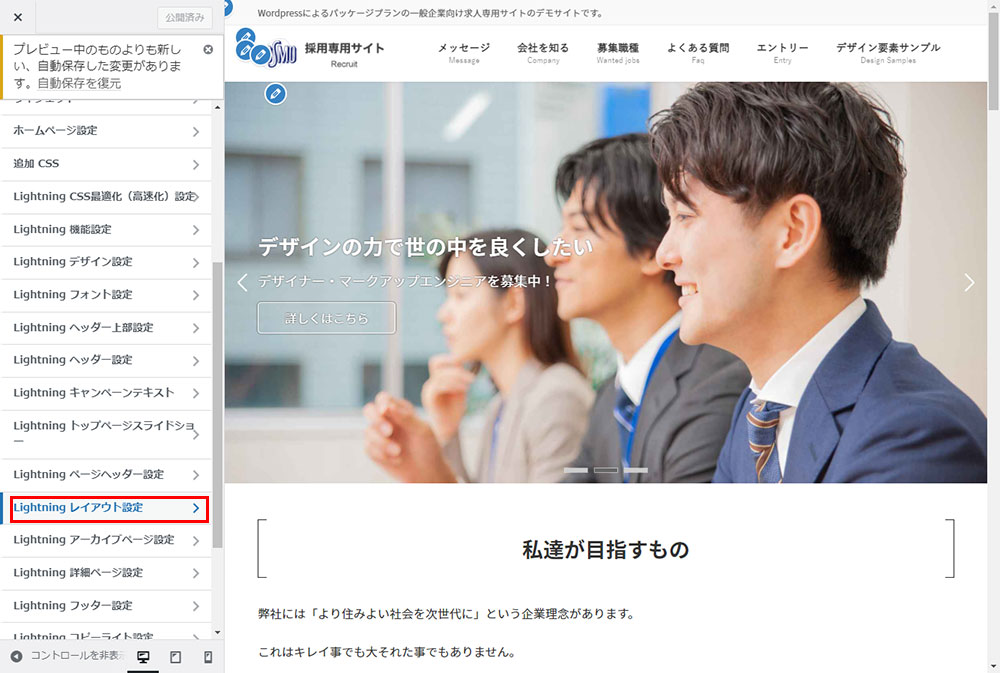
Task: Click the collapse controls arrow icon
Action: (x=16, y=657)
